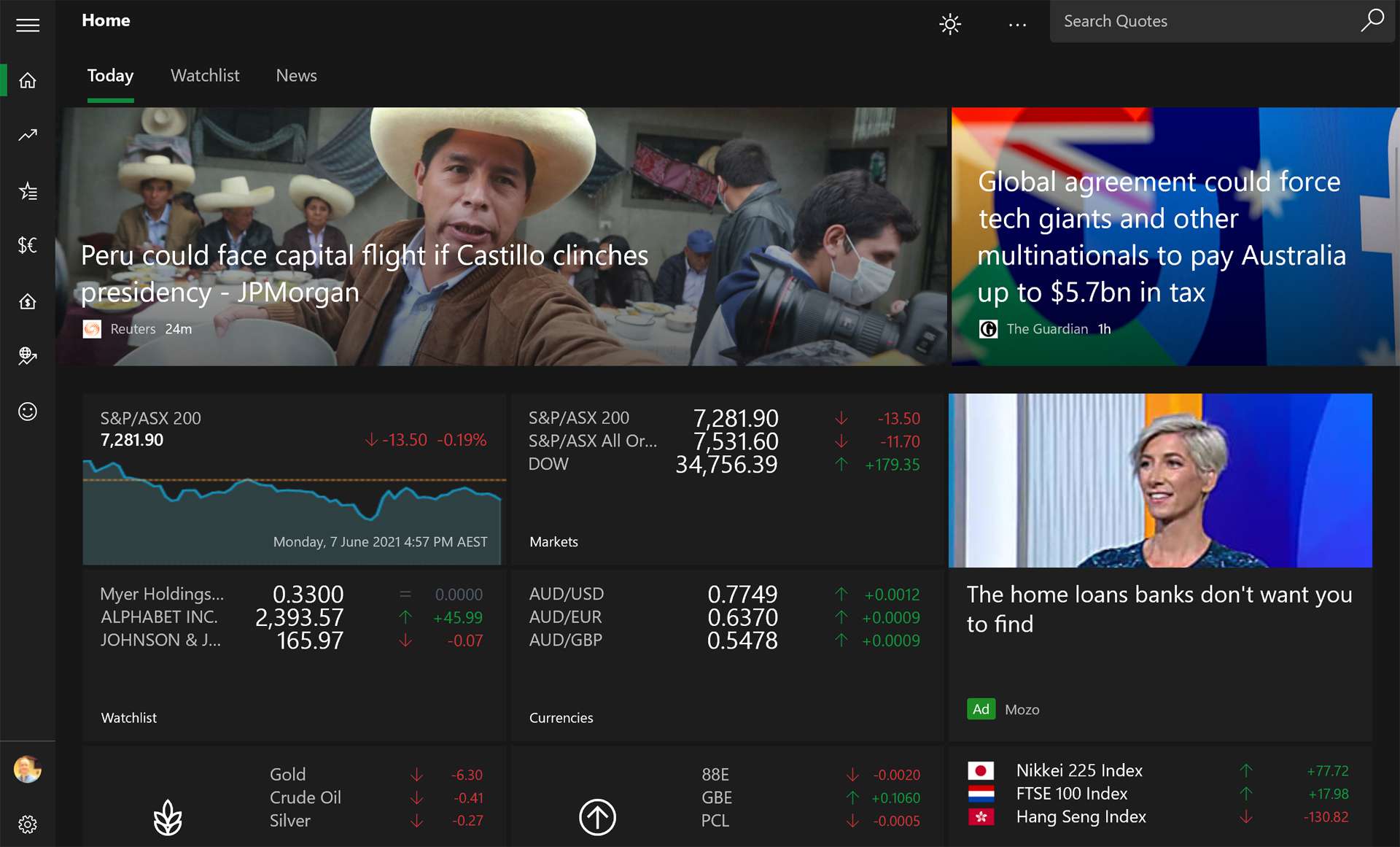
Task: Click the Guardian source logo
Action: click(x=988, y=329)
